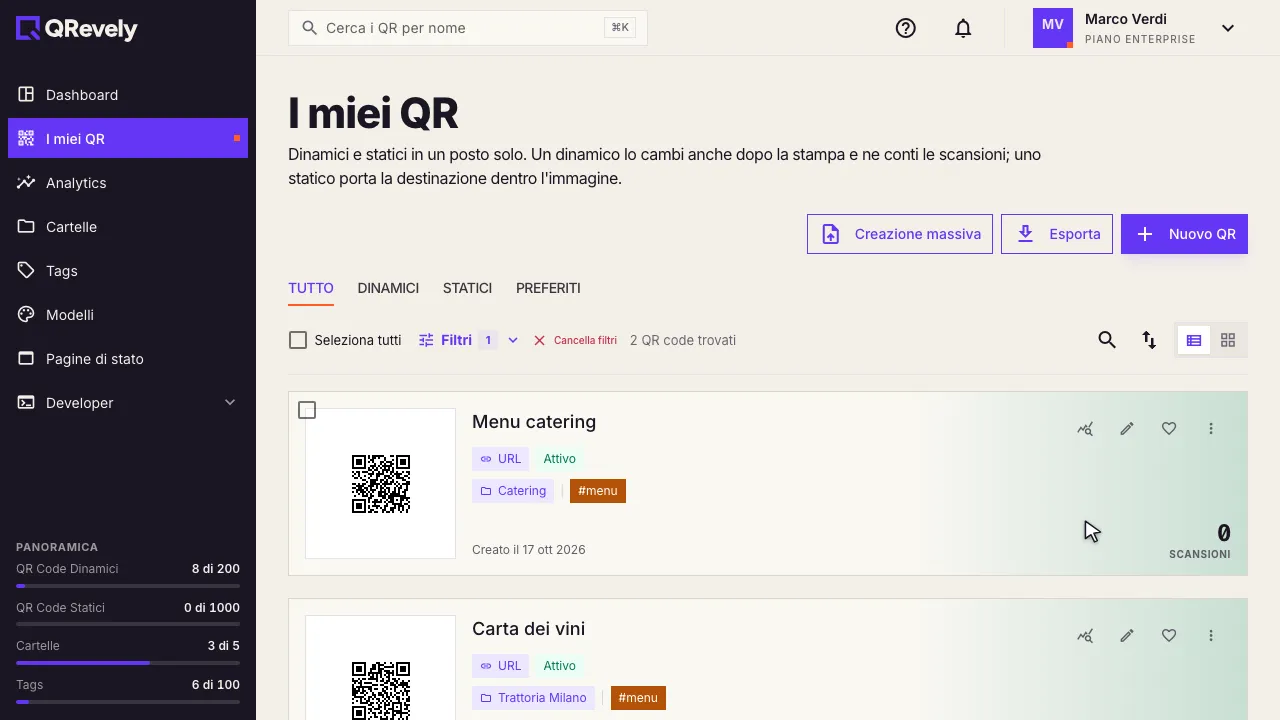Focus the Cerca i QR per nome field
The width and height of the screenshot is (1280, 720).
(468, 28)
